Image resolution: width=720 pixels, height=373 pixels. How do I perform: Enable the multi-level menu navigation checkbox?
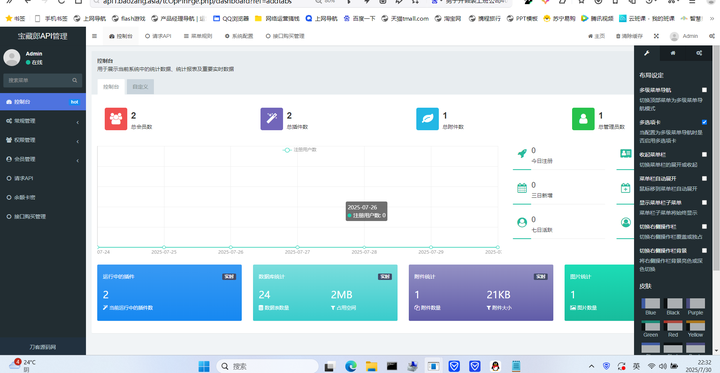point(704,90)
